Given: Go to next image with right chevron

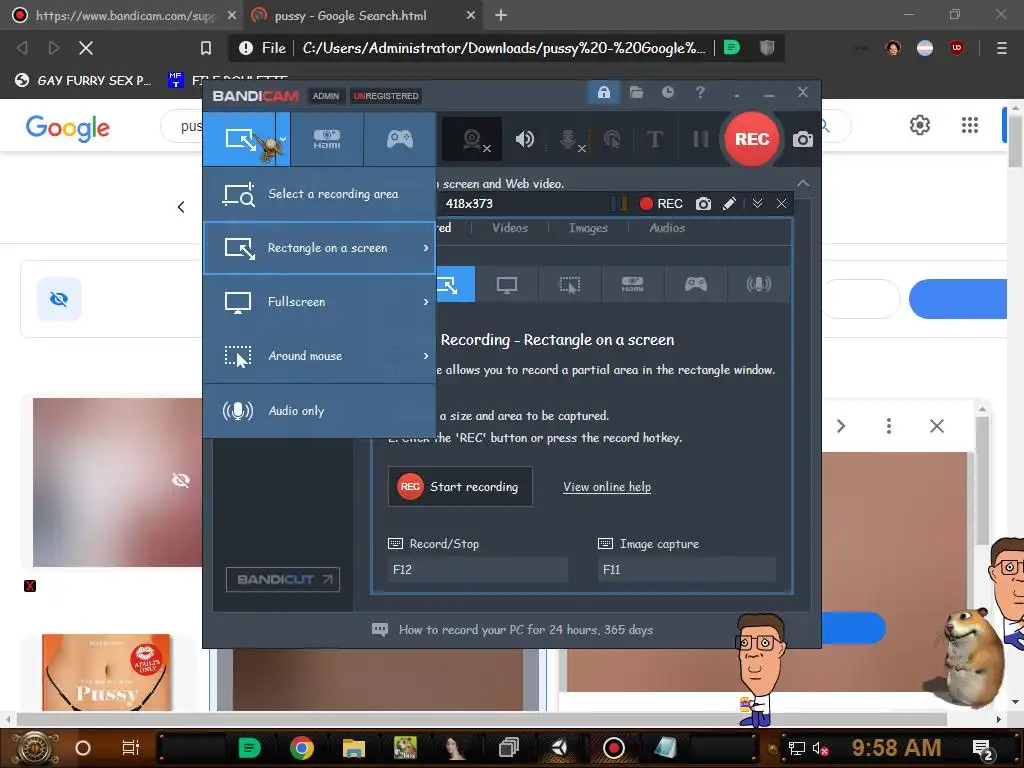Looking at the screenshot, I should 841,426.
